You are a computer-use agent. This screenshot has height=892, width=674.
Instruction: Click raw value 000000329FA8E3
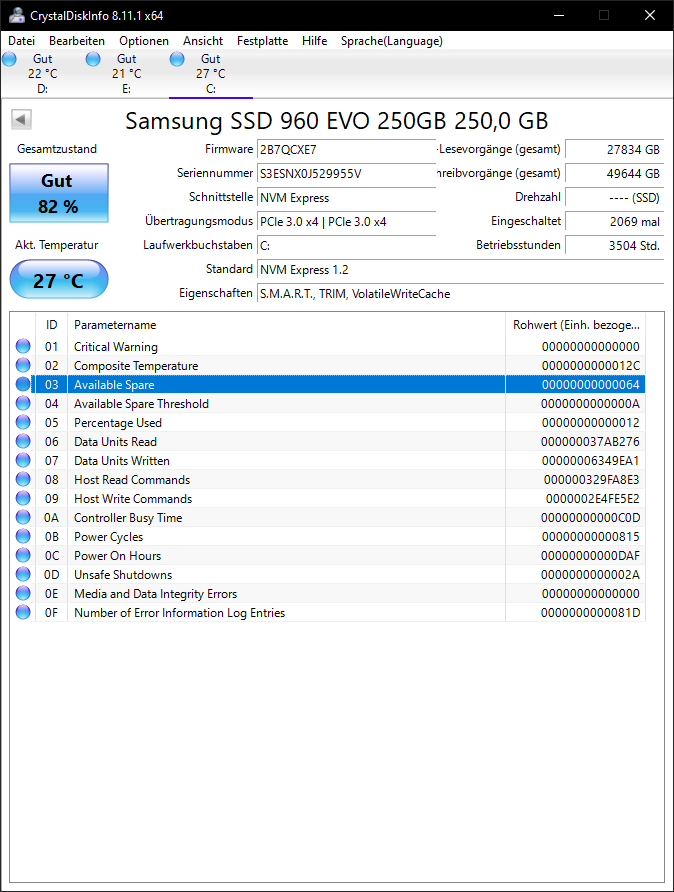pyautogui.click(x=592, y=480)
